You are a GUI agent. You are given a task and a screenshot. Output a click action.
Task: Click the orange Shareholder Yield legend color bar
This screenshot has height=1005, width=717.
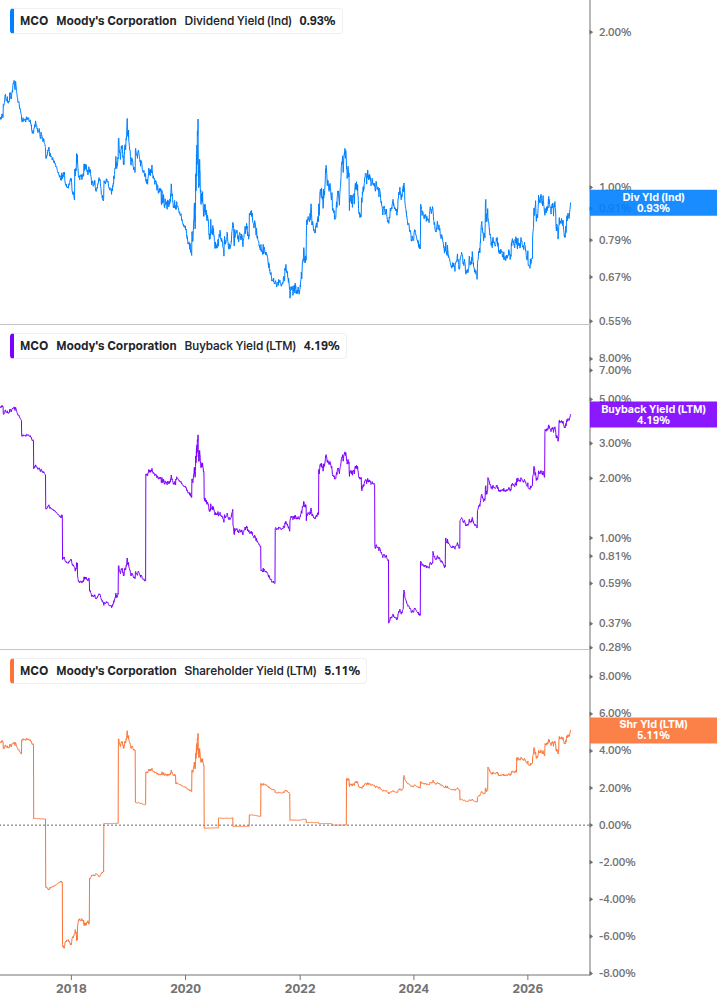[x=12, y=671]
